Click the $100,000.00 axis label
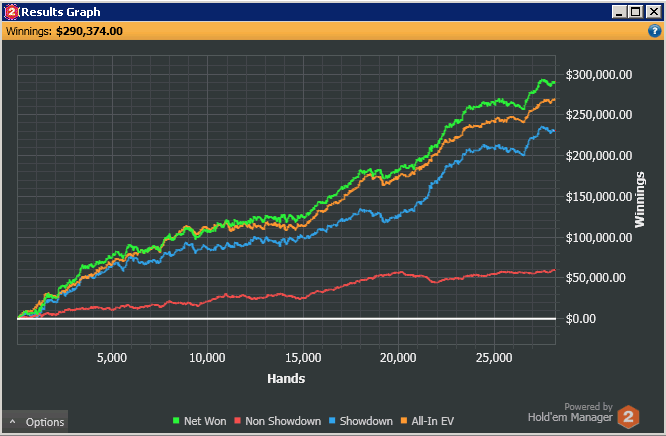The image size is (666, 436). (x=599, y=237)
